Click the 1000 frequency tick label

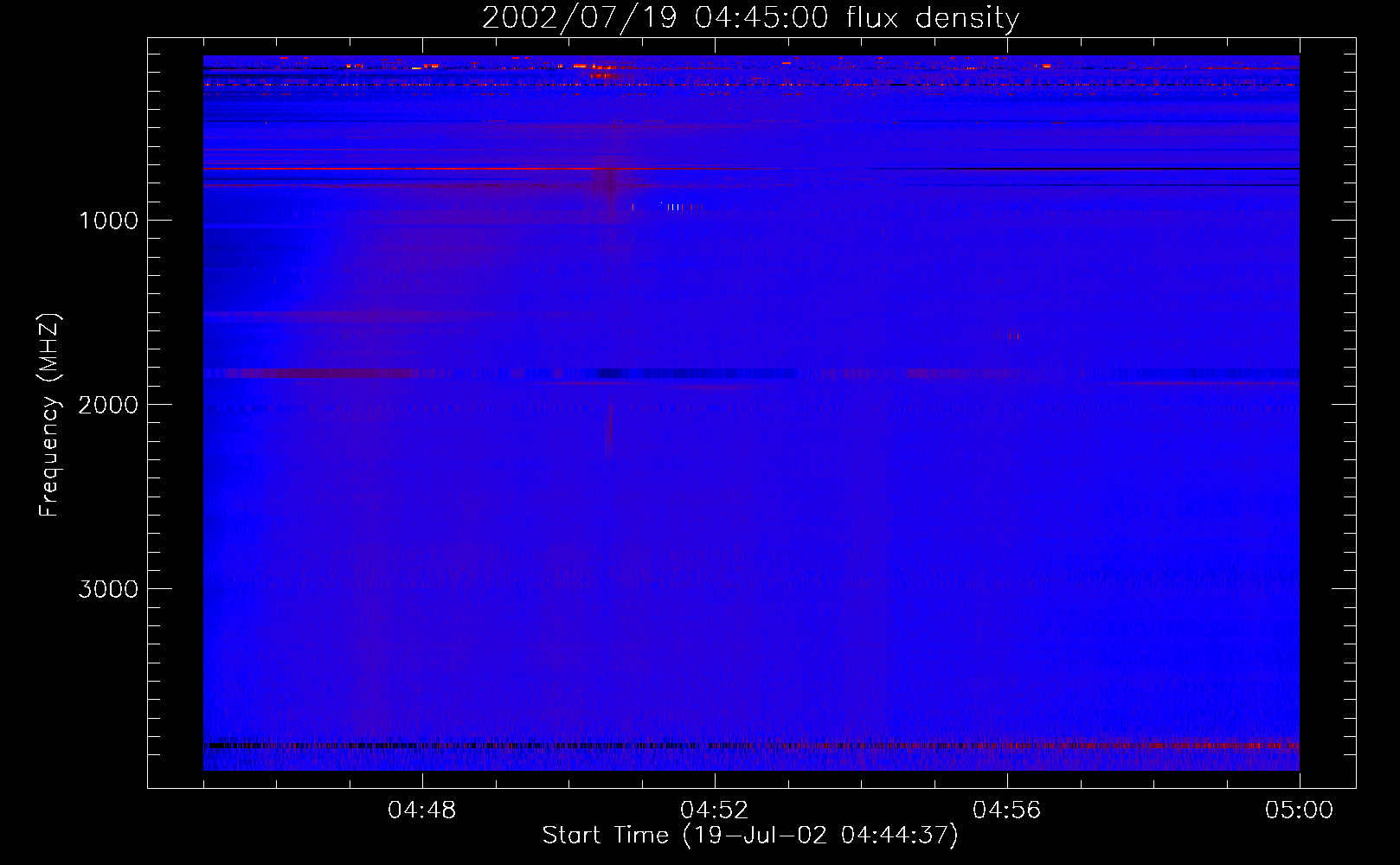tap(108, 221)
